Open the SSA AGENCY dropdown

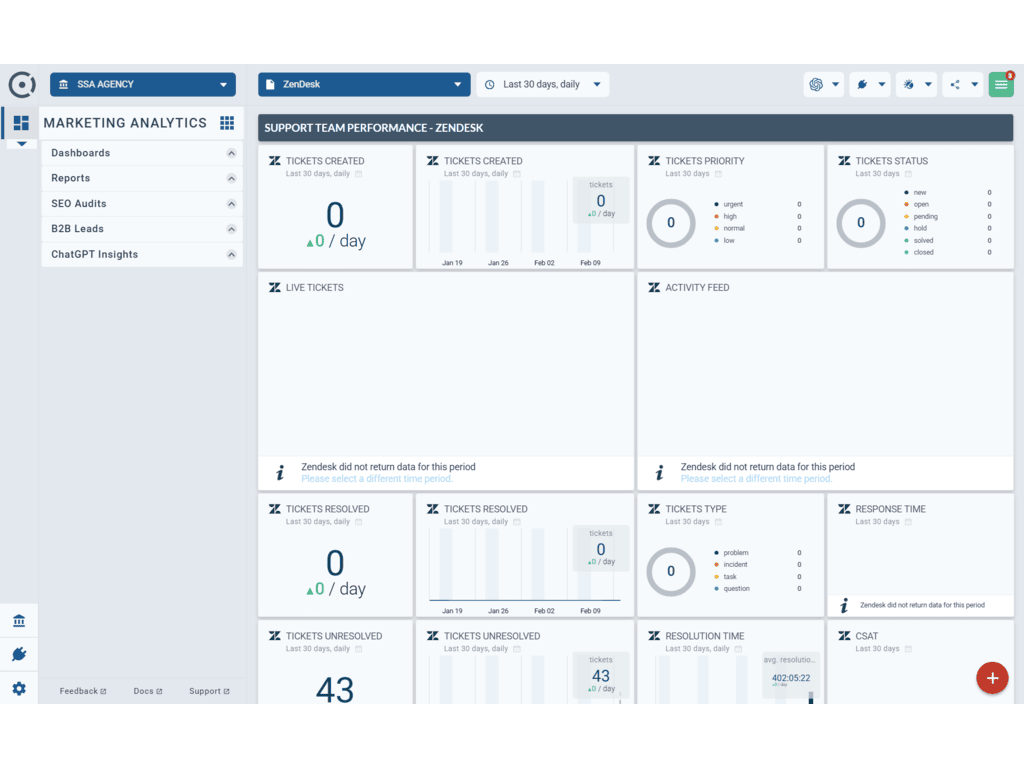[142, 84]
